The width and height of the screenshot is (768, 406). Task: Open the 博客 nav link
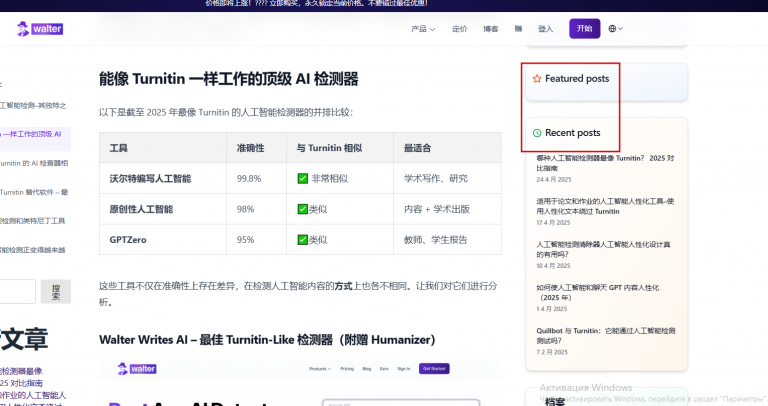pyautogui.click(x=491, y=29)
